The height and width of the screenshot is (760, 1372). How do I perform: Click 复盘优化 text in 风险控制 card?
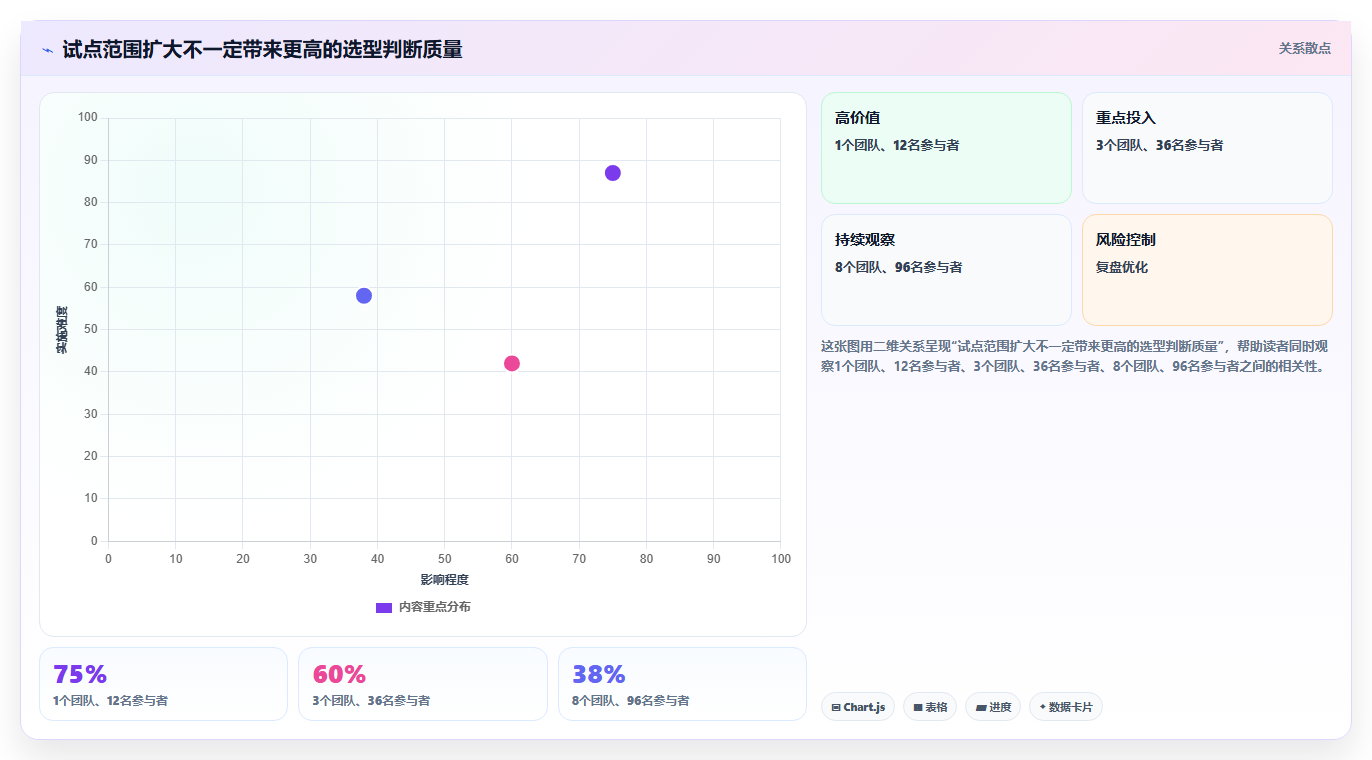point(1122,268)
